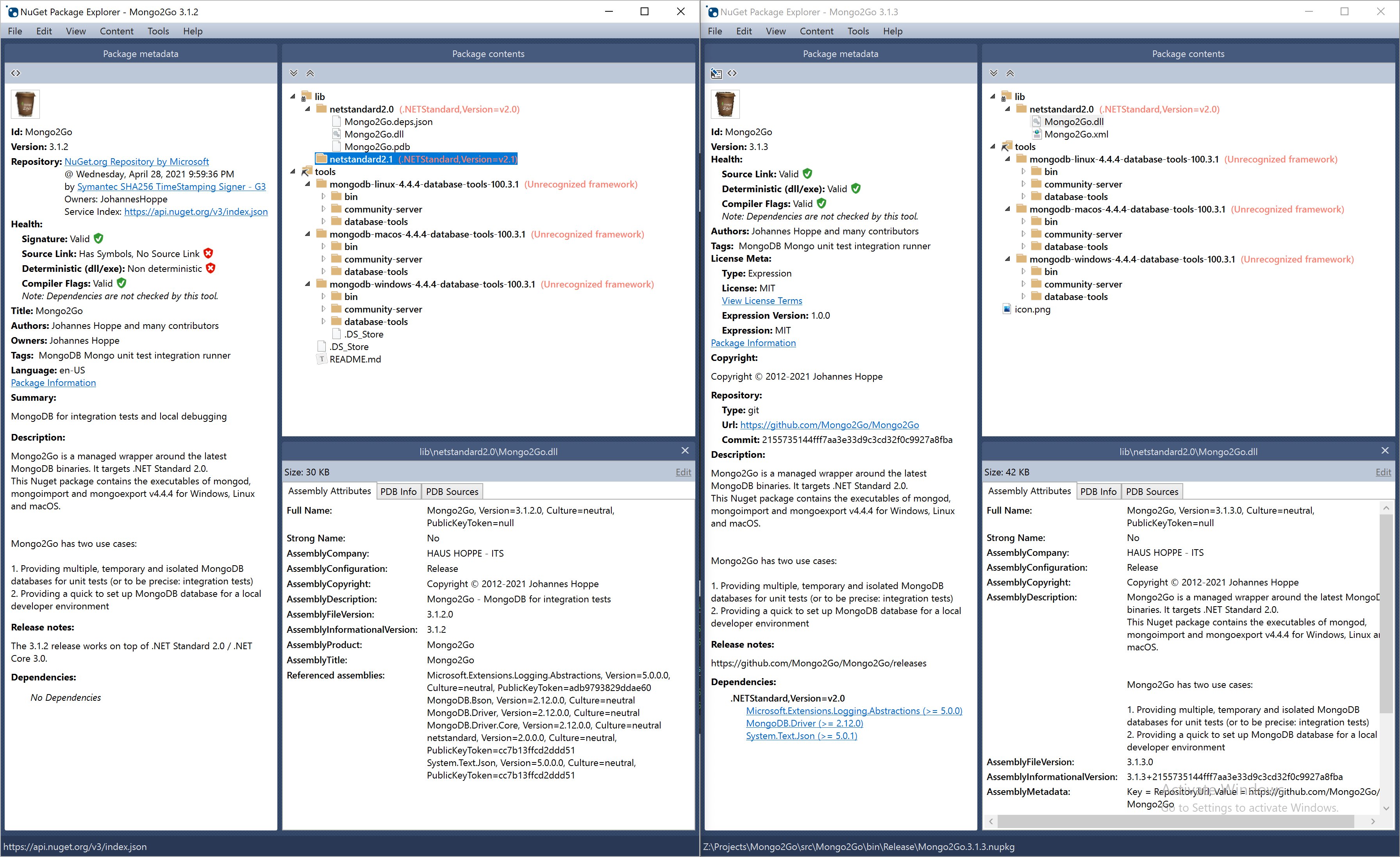Expand all package contents in 3.1.2 window
This screenshot has height=857, width=1400.
294,73
